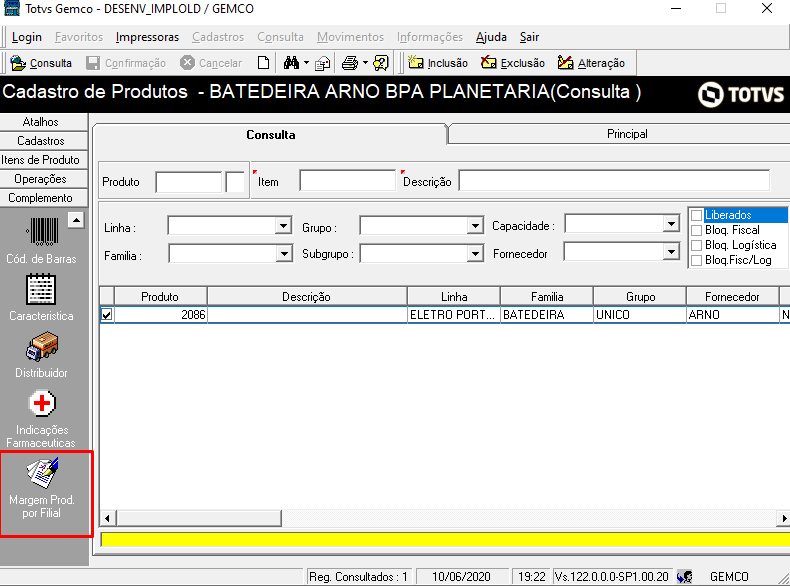The width and height of the screenshot is (790, 586).
Task: Click the Consulta toolbar icon
Action: point(18,63)
